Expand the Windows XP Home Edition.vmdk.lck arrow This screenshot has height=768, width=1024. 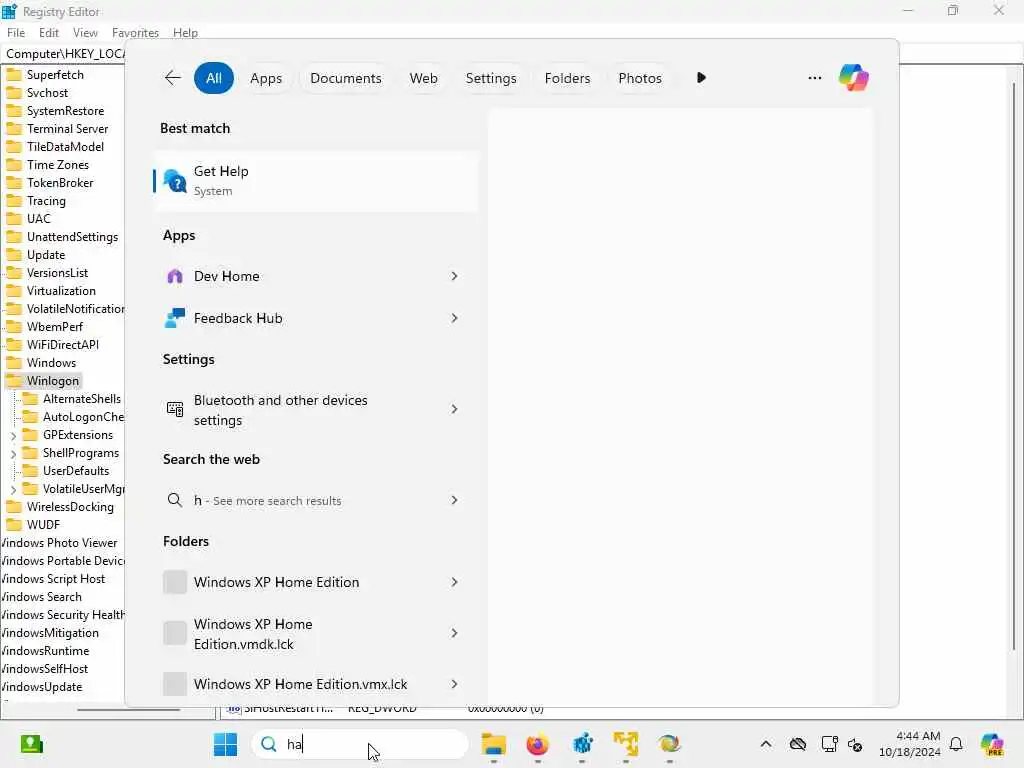455,633
